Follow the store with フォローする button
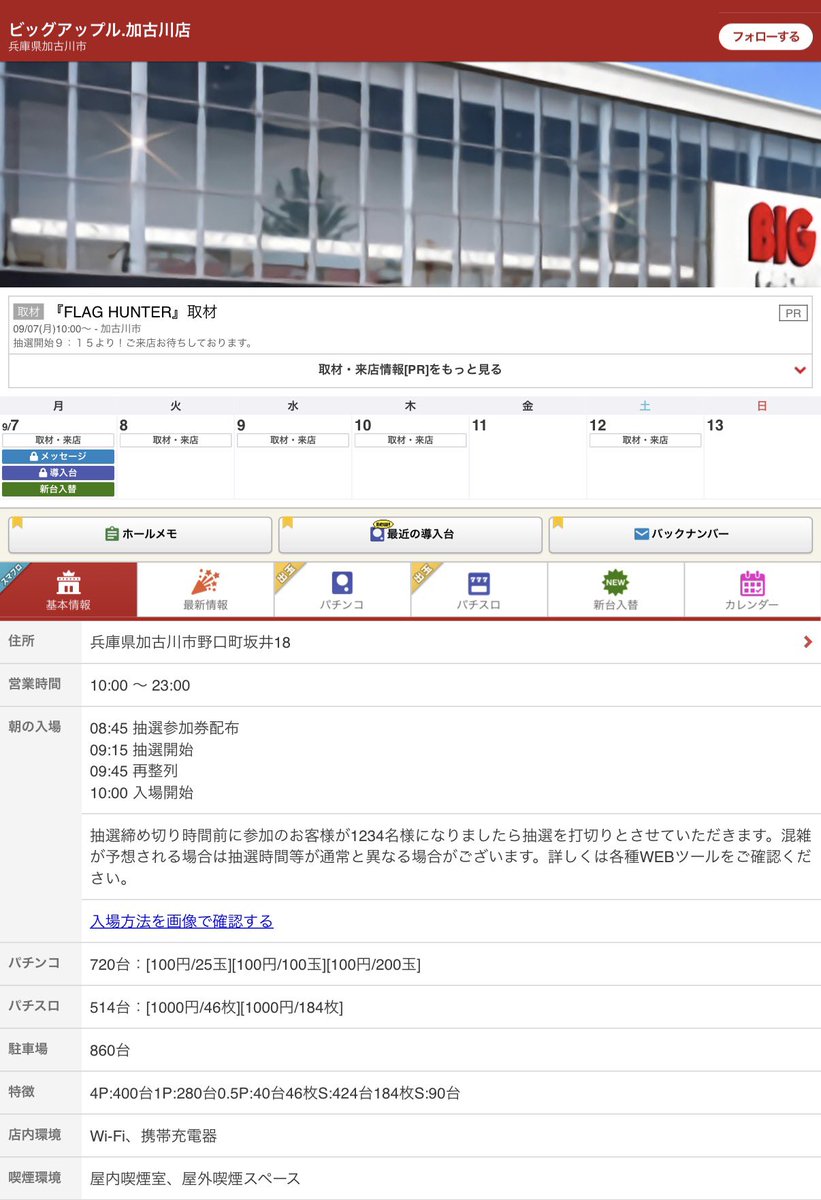The image size is (821, 1200). (765, 36)
